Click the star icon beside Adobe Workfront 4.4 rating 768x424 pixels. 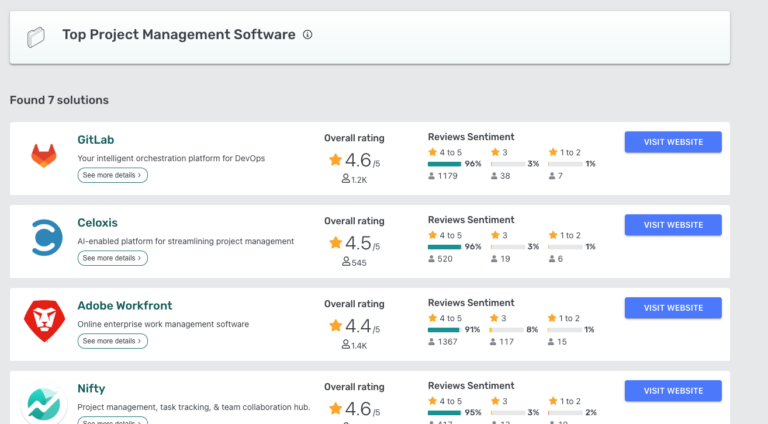(336, 326)
